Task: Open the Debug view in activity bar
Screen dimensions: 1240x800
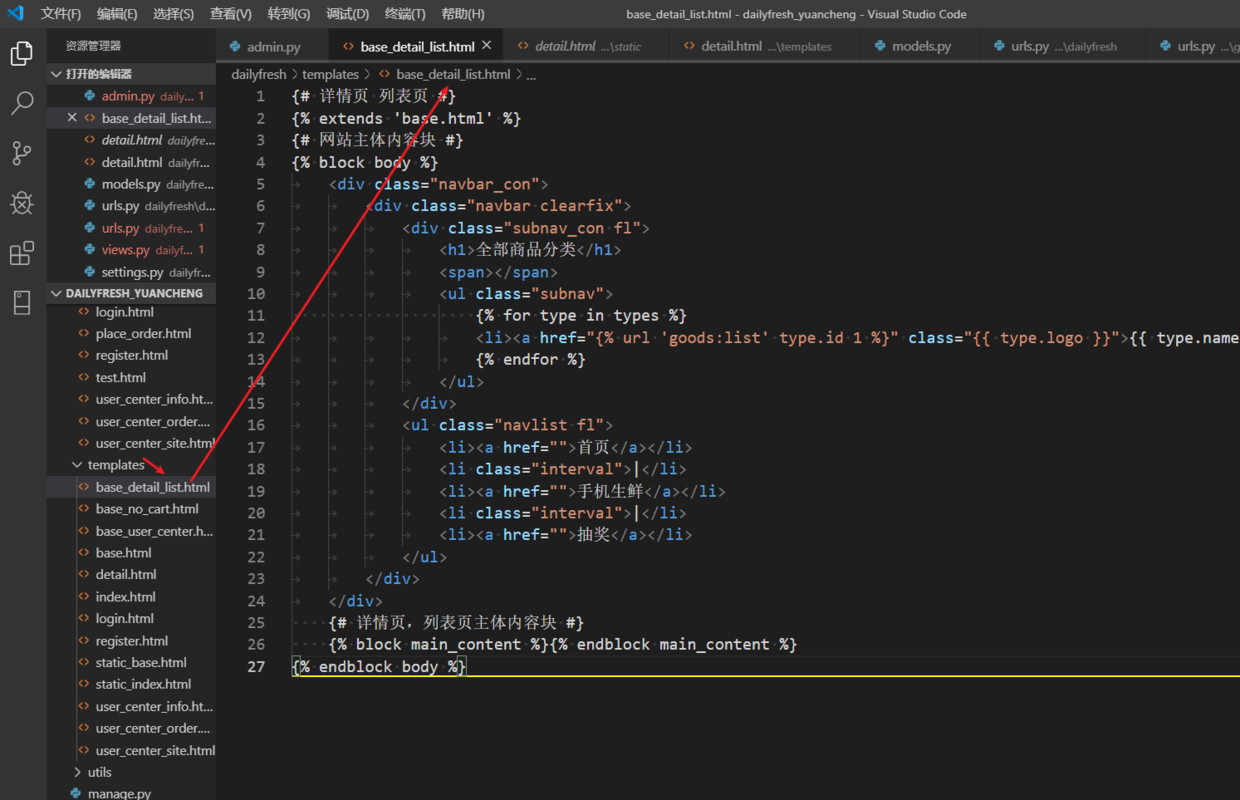Action: 22,203
